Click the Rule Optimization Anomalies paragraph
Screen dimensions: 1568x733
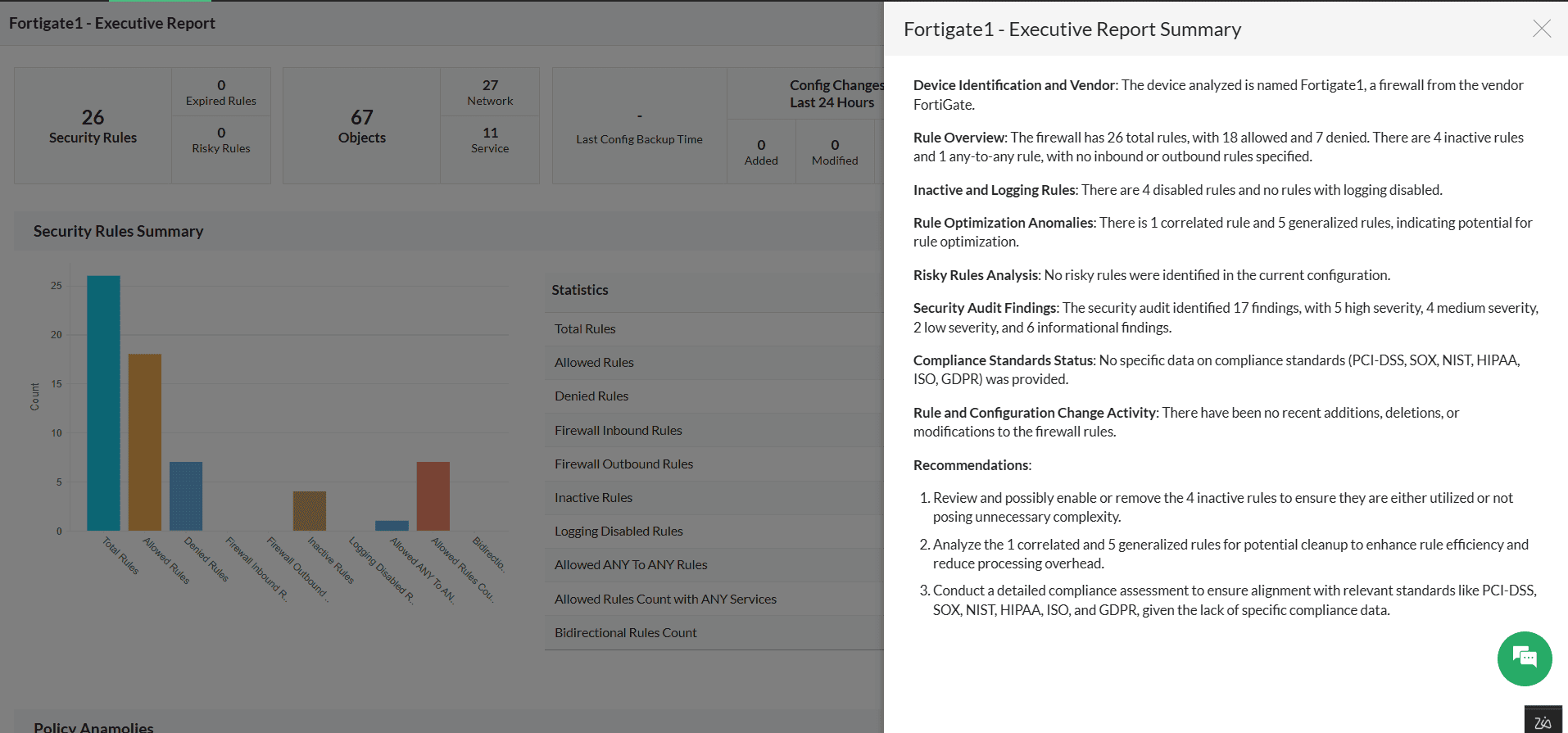[x=1222, y=232]
